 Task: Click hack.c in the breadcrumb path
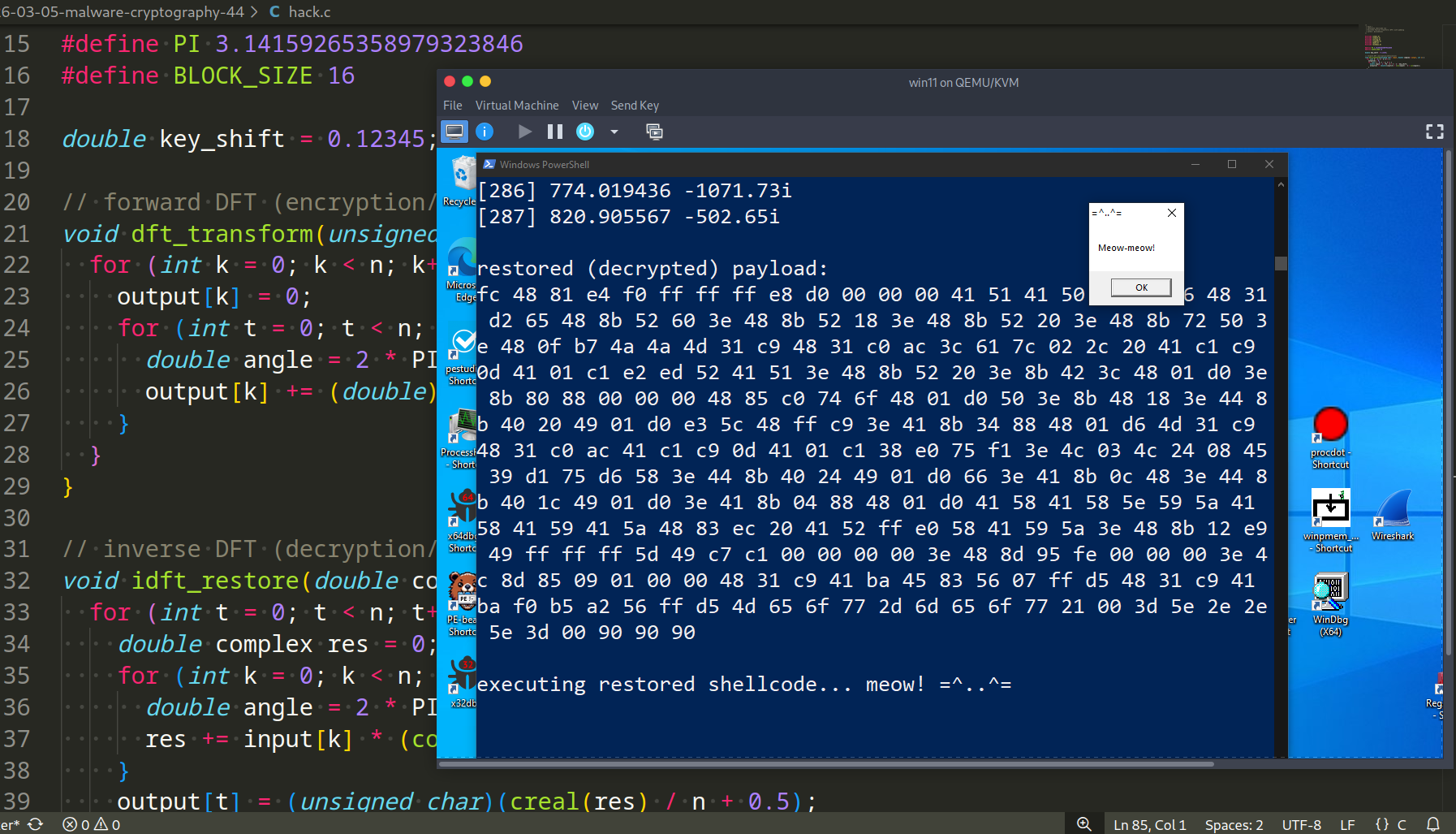tap(311, 11)
